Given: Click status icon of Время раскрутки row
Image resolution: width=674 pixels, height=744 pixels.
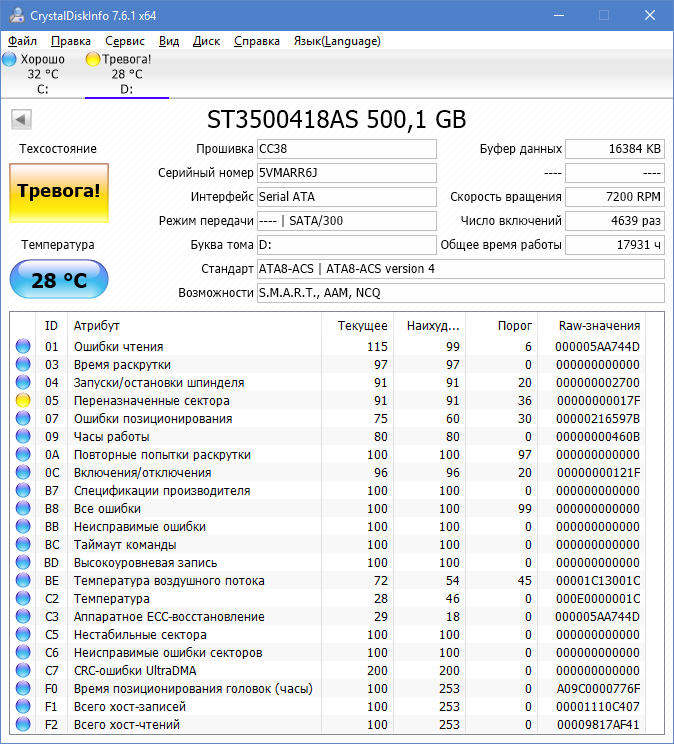Looking at the screenshot, I should [23, 364].
